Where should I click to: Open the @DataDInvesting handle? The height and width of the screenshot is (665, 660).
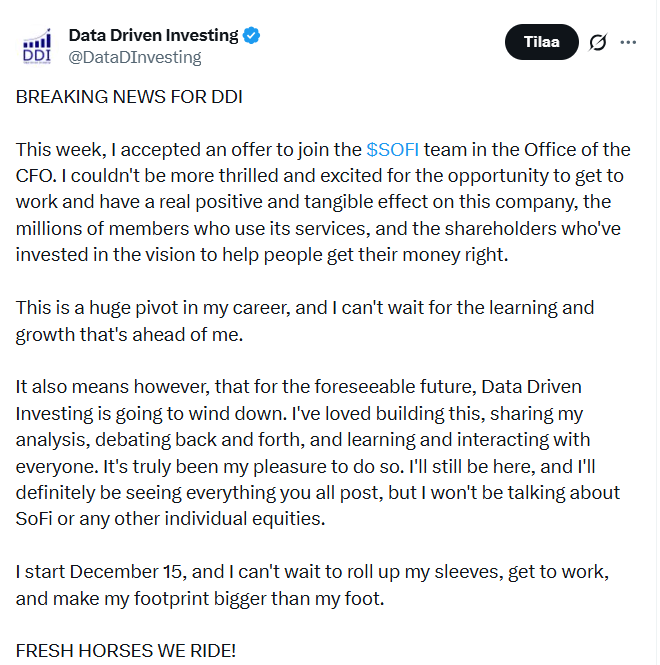(x=134, y=57)
